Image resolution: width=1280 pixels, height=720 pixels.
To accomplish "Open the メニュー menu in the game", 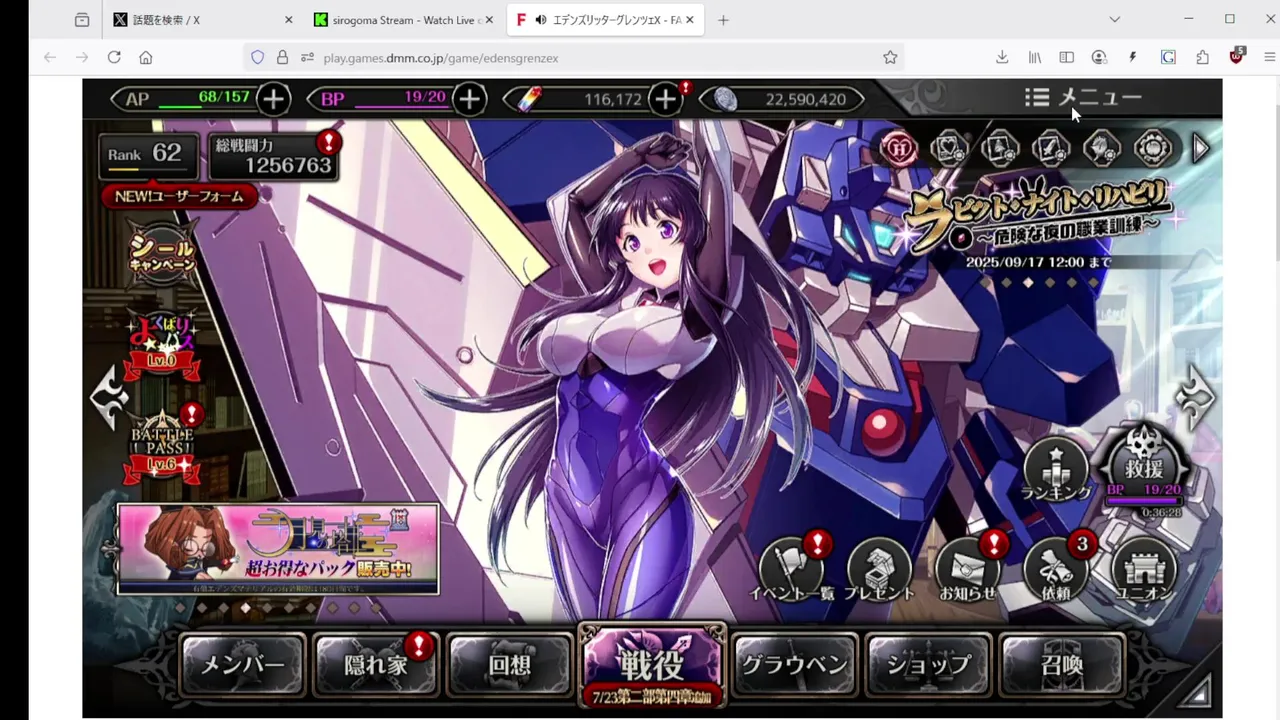I will point(1083,97).
